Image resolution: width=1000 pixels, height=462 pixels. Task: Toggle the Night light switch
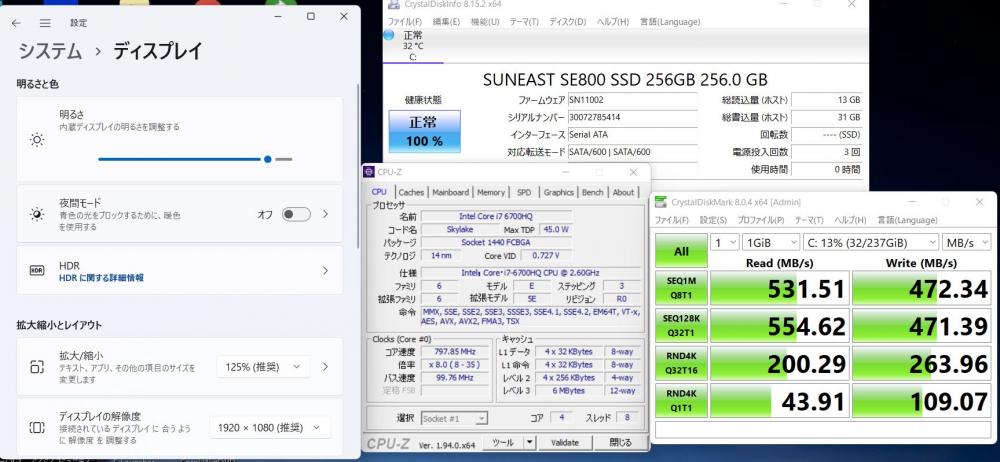click(x=296, y=214)
